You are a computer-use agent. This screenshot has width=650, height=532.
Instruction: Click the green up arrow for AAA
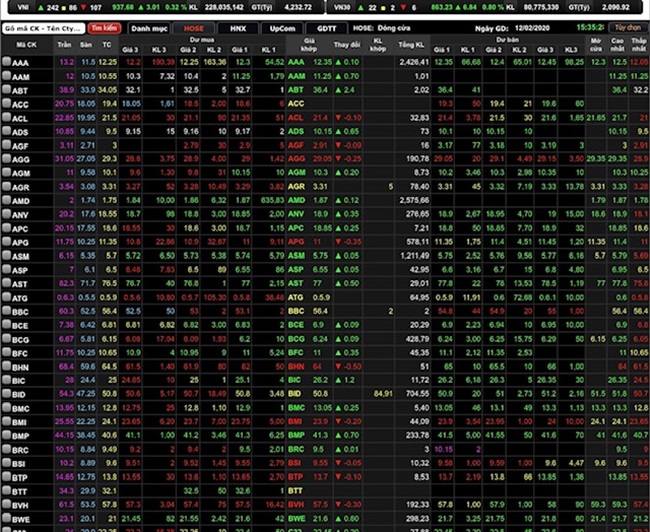338,62
